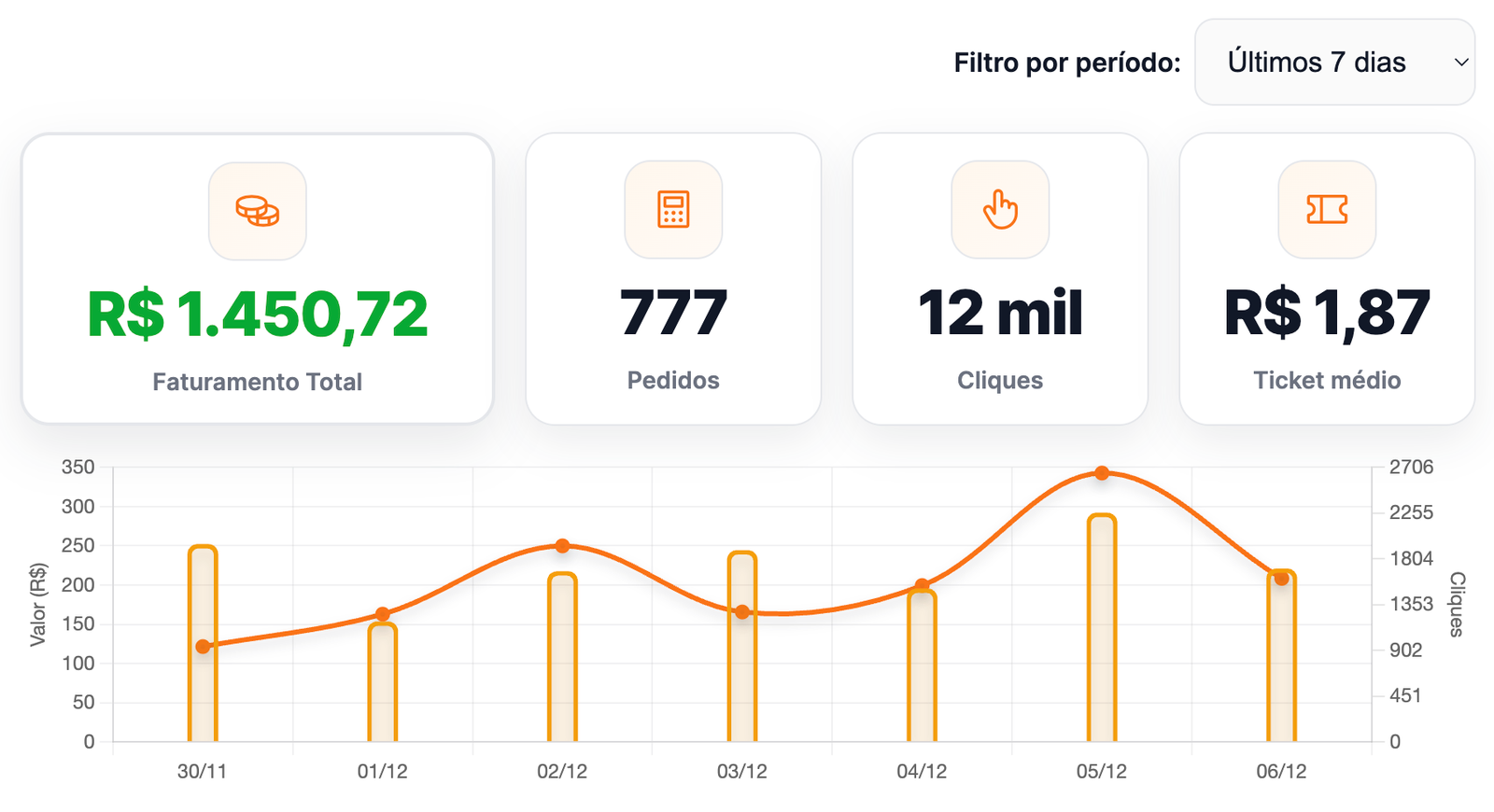
Task: Click the 777 Pedidos value
Action: click(x=673, y=313)
